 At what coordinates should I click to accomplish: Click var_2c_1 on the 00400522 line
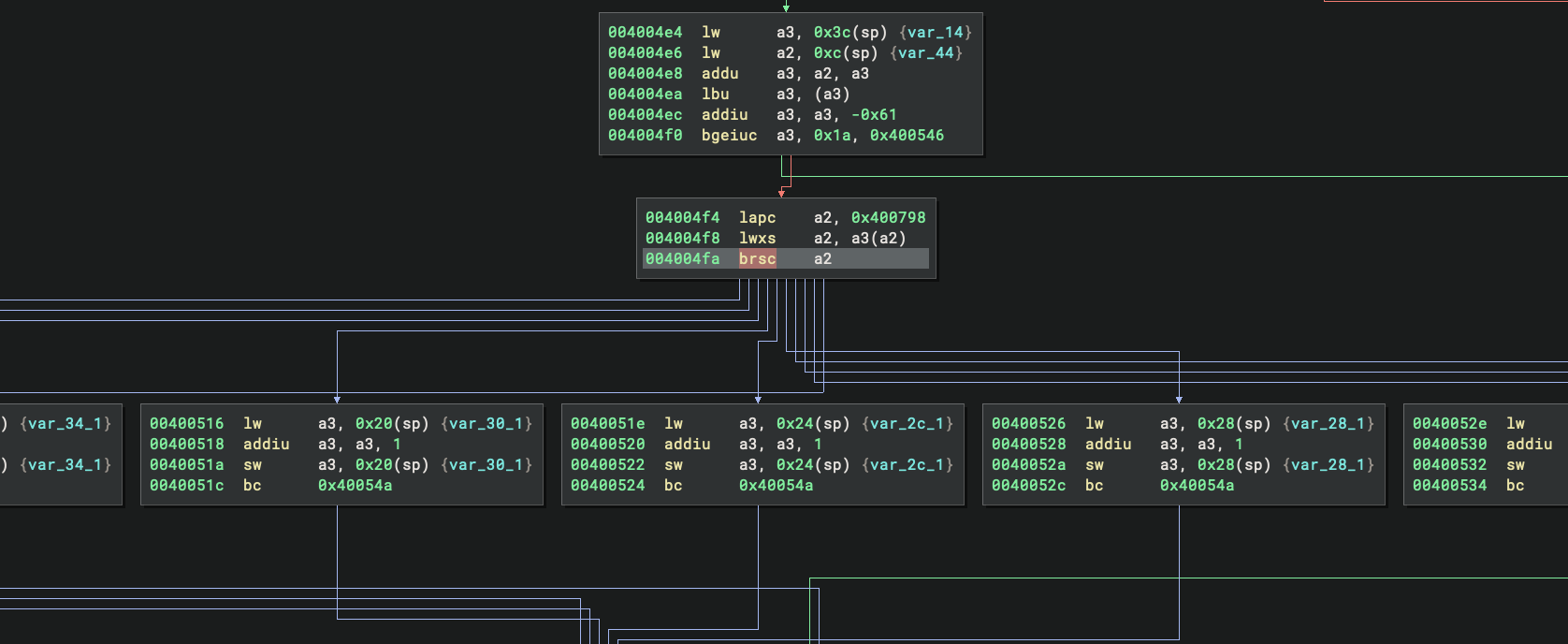tap(907, 465)
